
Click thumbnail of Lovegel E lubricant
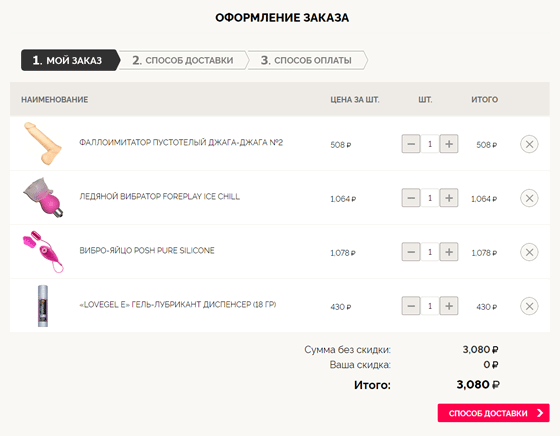pos(43,306)
